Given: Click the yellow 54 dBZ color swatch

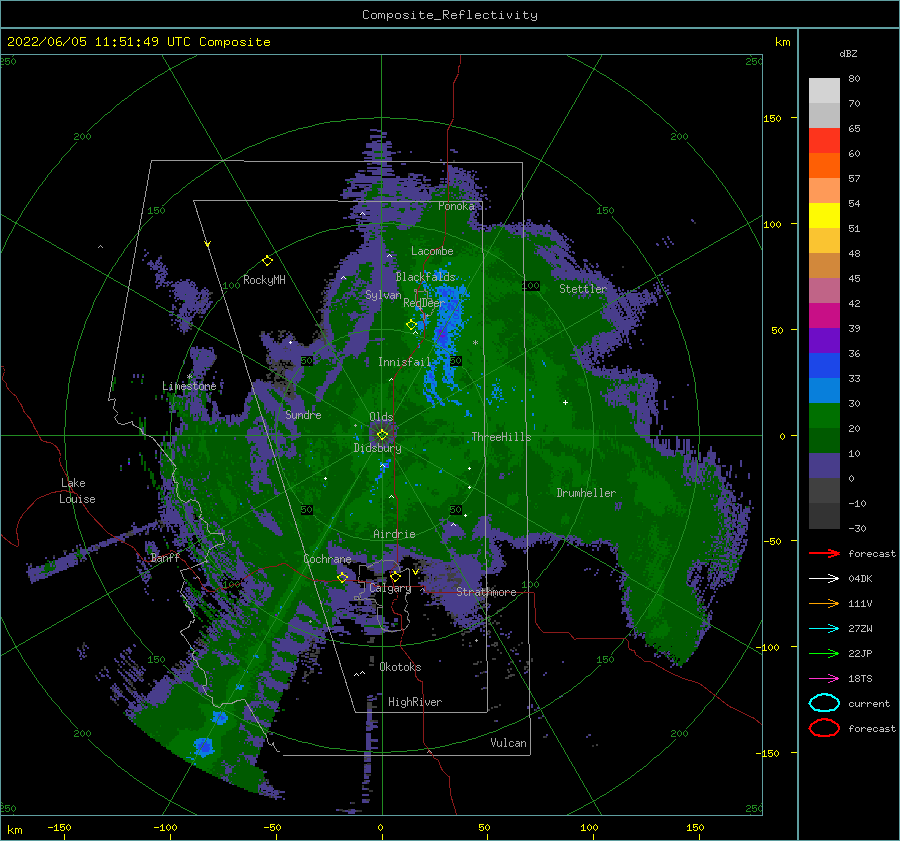Looking at the screenshot, I should tap(824, 216).
